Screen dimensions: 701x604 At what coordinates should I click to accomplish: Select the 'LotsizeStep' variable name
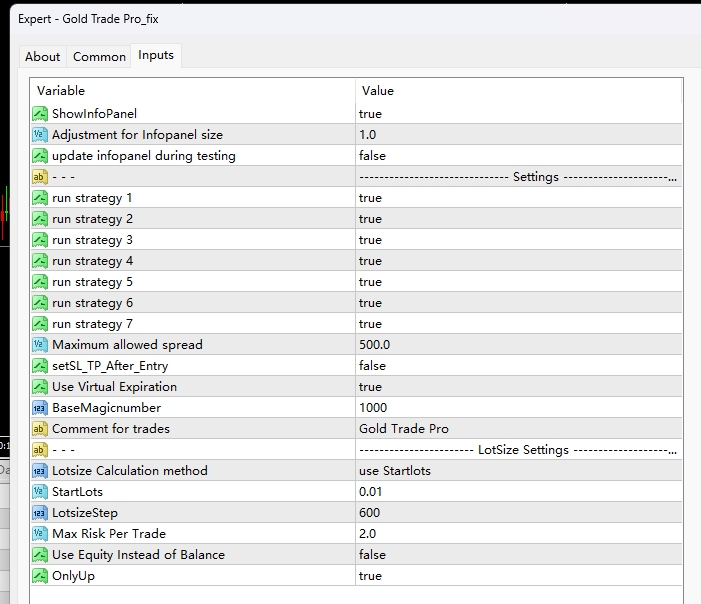pos(85,513)
